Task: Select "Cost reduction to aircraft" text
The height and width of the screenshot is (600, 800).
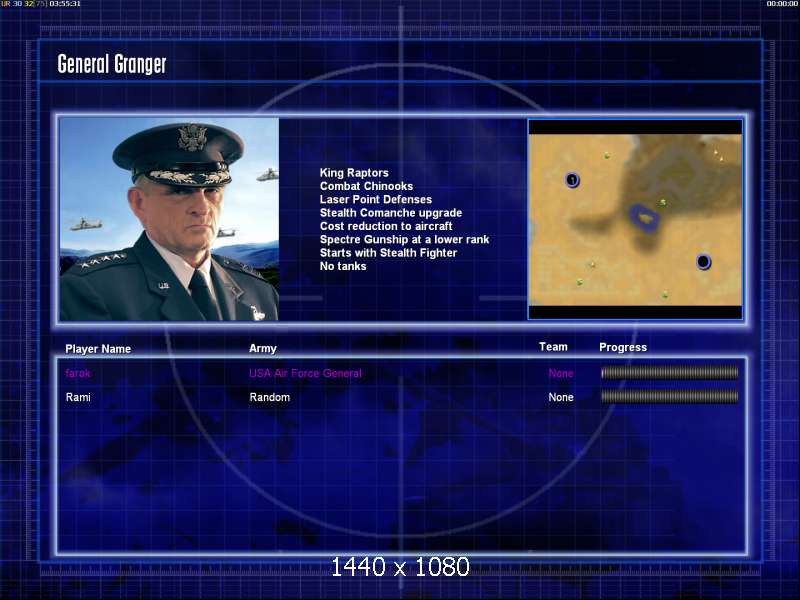Action: pos(386,226)
